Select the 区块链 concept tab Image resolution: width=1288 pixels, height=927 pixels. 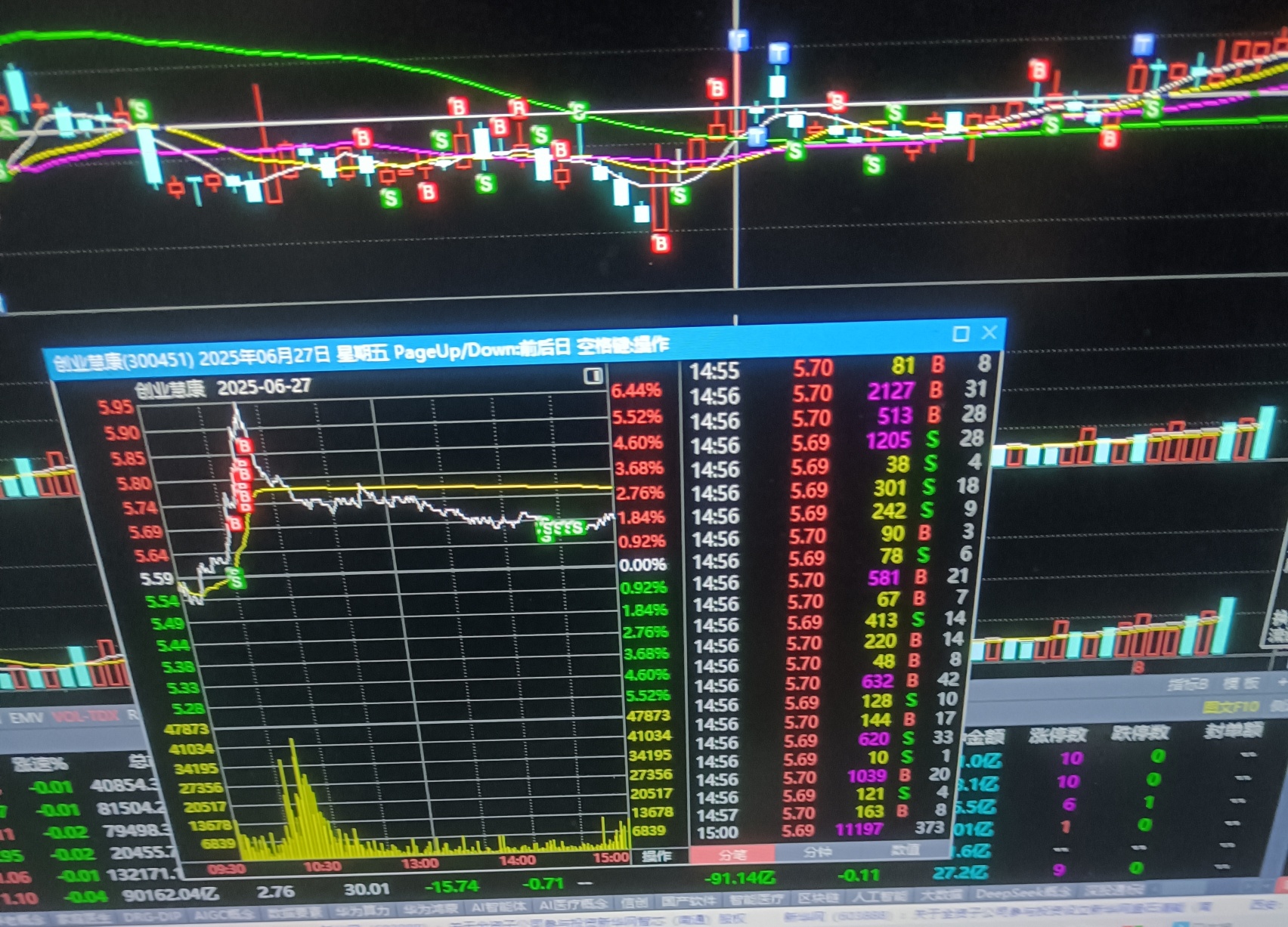[x=818, y=898]
